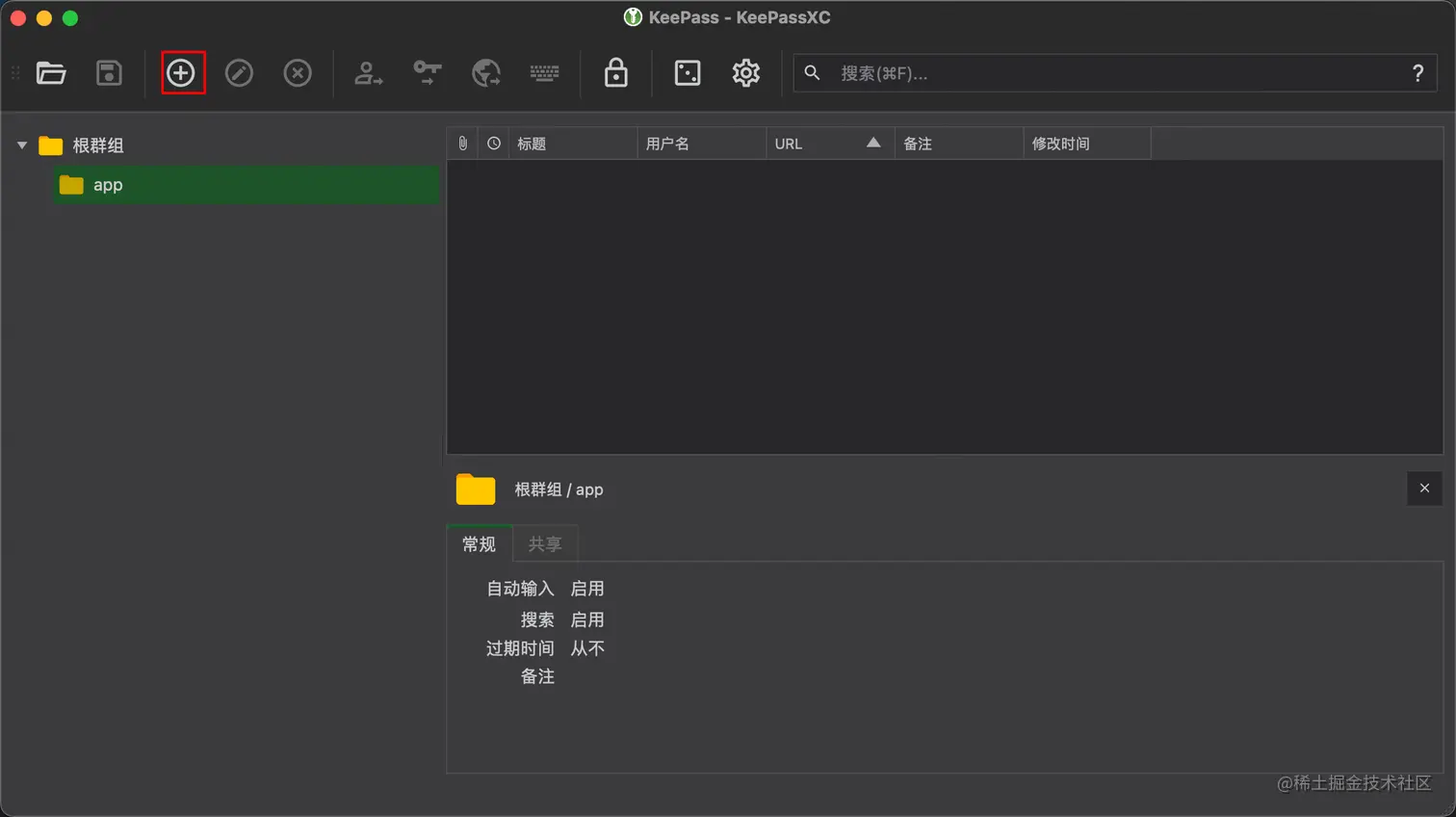Lock the database with padlock icon
The width and height of the screenshot is (1456, 817).
click(x=616, y=73)
